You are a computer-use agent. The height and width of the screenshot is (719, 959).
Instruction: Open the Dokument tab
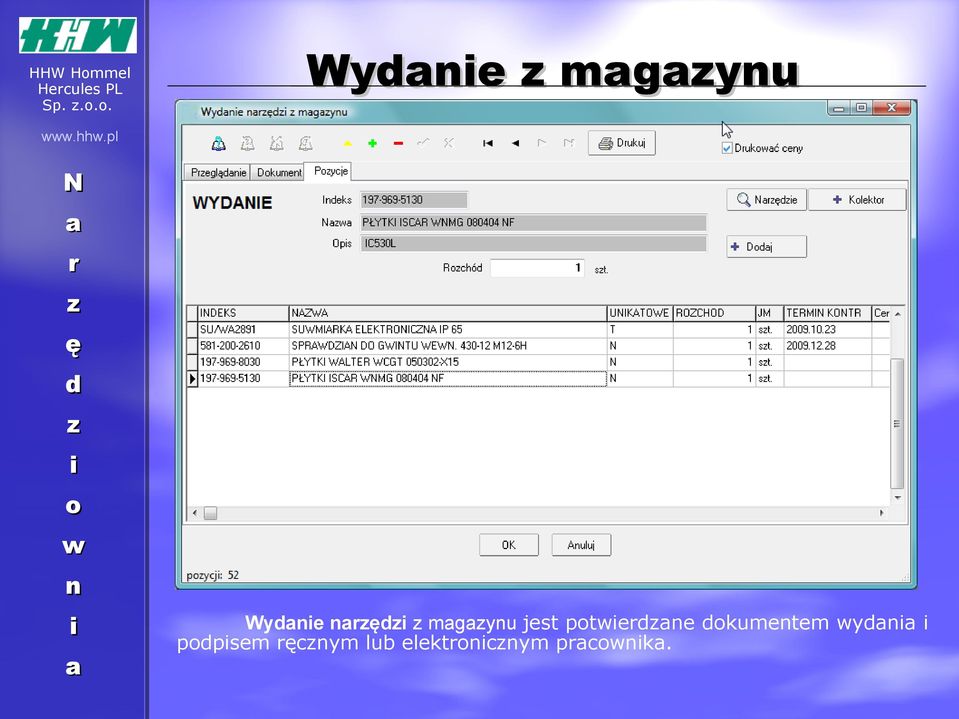(279, 172)
